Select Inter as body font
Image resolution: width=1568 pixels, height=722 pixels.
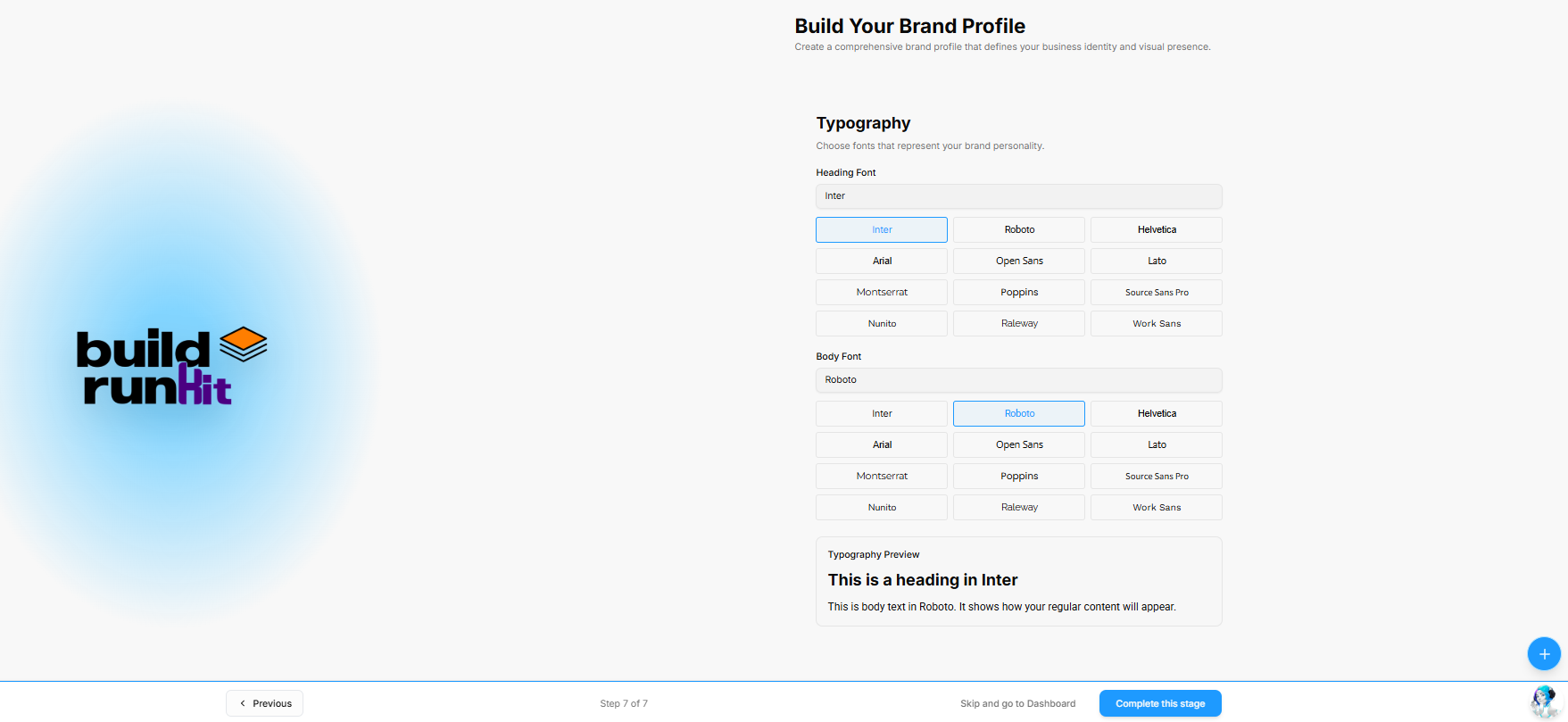tap(882, 413)
